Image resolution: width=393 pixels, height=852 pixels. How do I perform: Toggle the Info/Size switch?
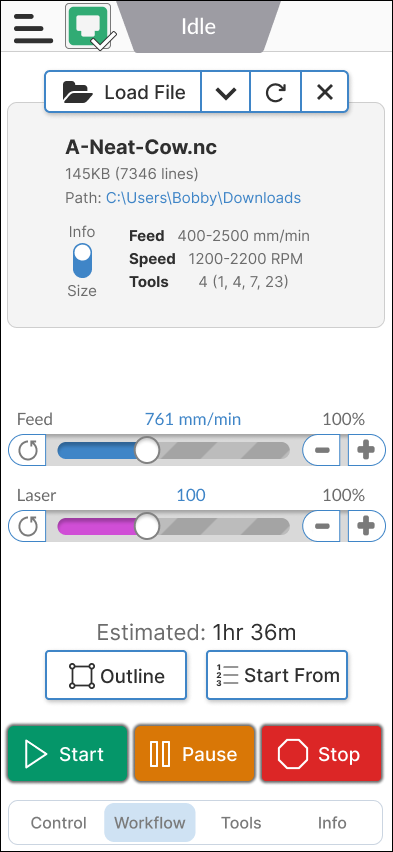pos(83,261)
